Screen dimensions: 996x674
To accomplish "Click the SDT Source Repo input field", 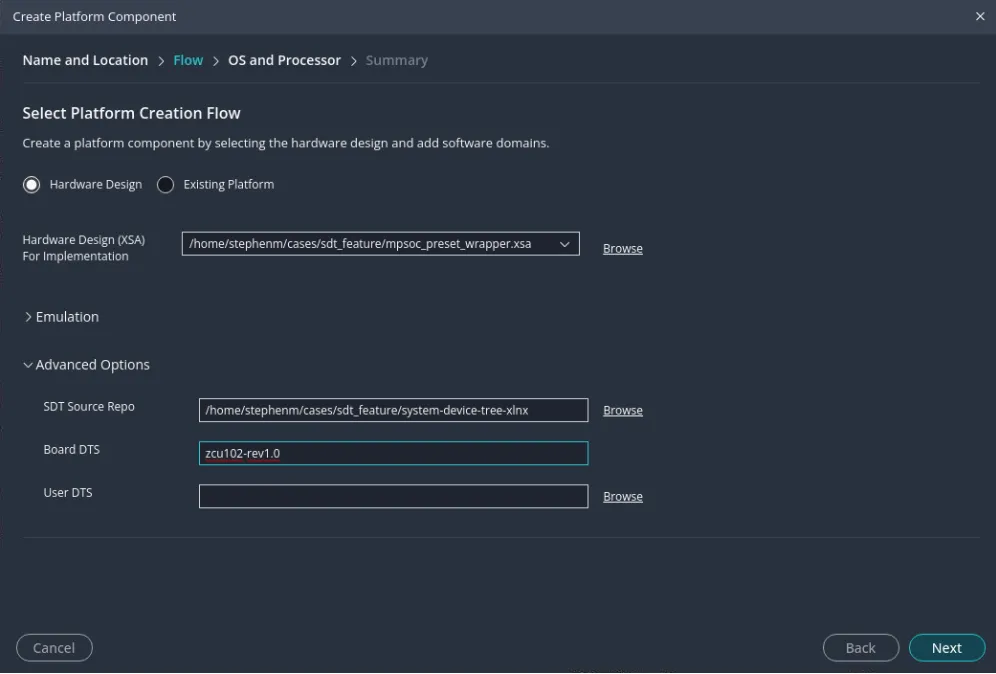I will 393,410.
